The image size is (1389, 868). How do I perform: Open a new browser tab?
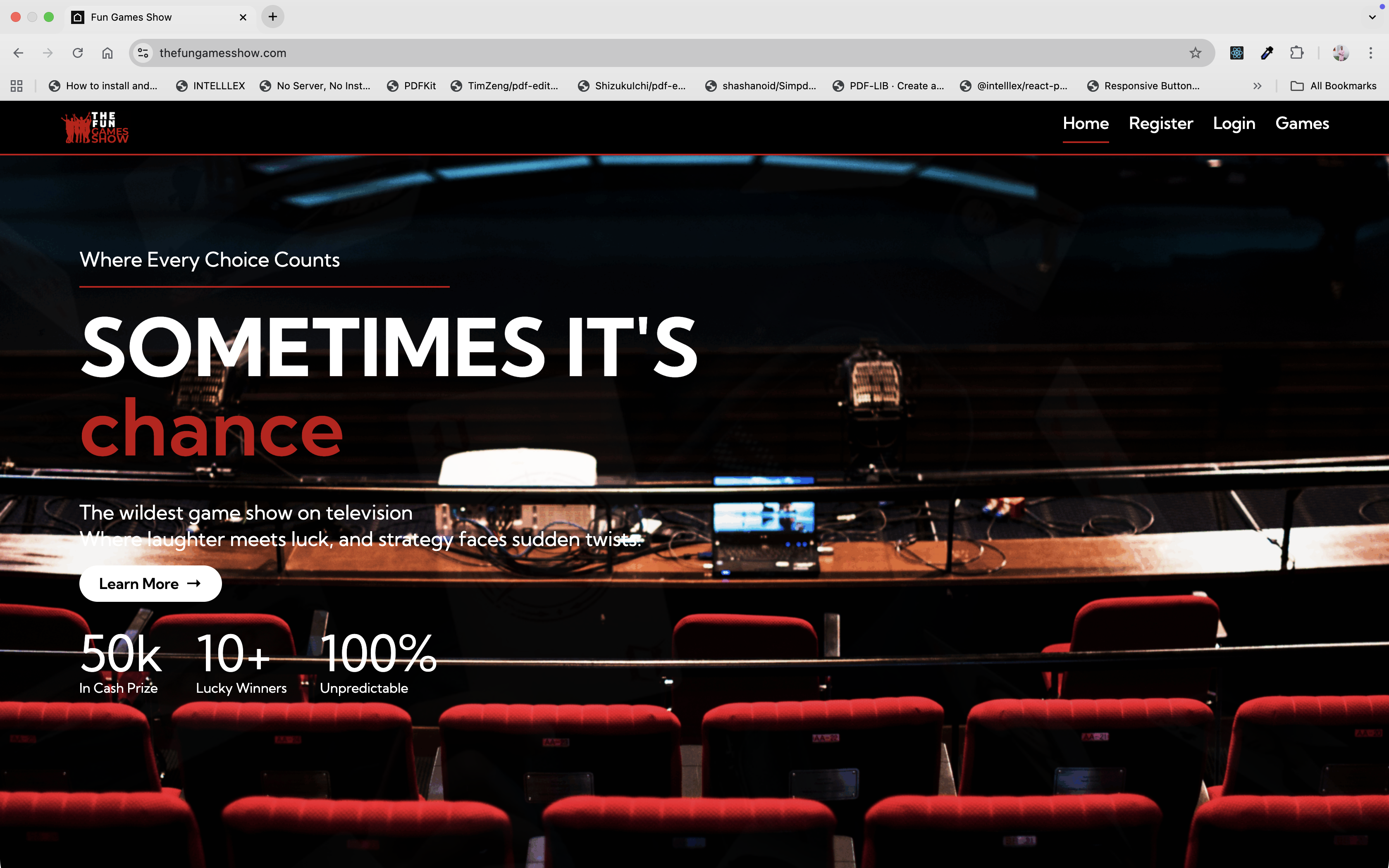273,17
